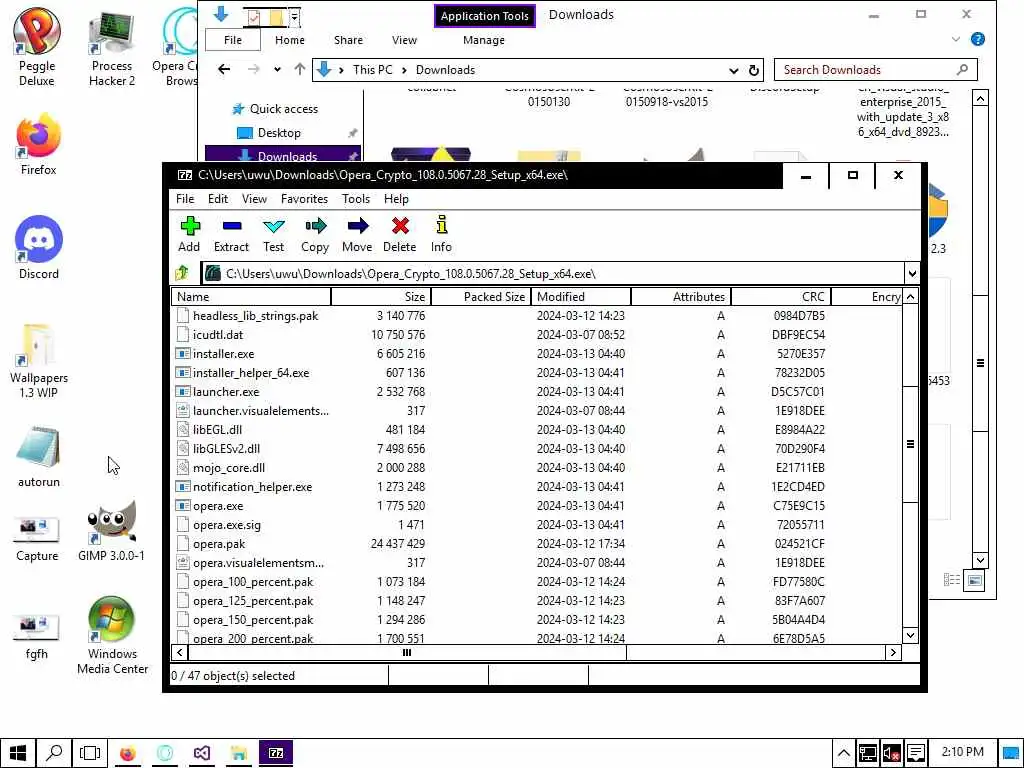Click the Windows Start button
The width and height of the screenshot is (1024, 768).
pyautogui.click(x=18, y=753)
